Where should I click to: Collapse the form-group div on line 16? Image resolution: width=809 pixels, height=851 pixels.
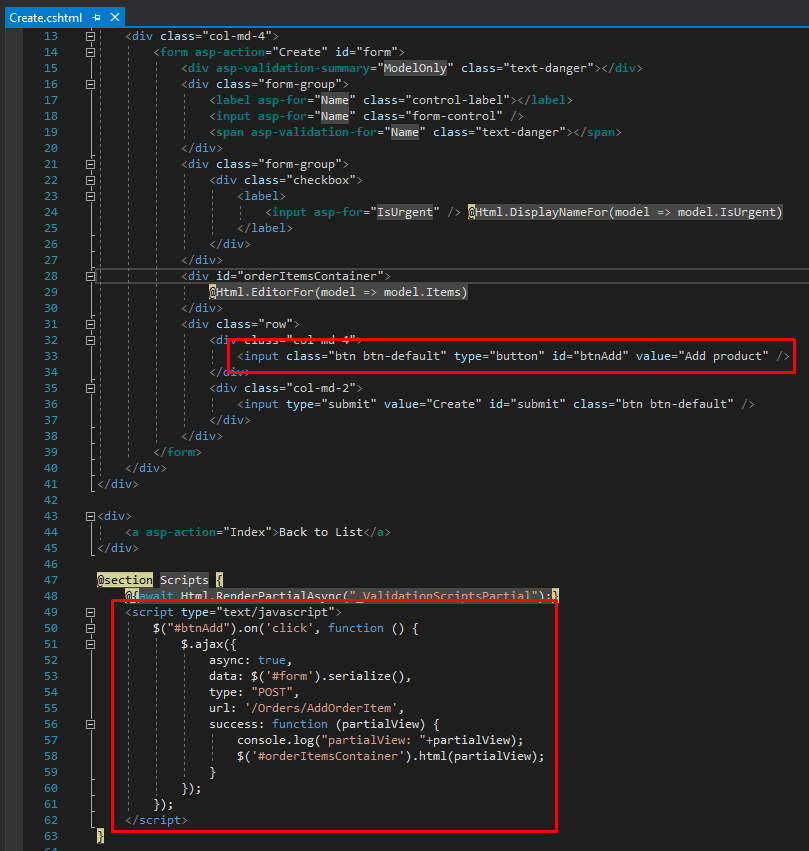[x=91, y=84]
